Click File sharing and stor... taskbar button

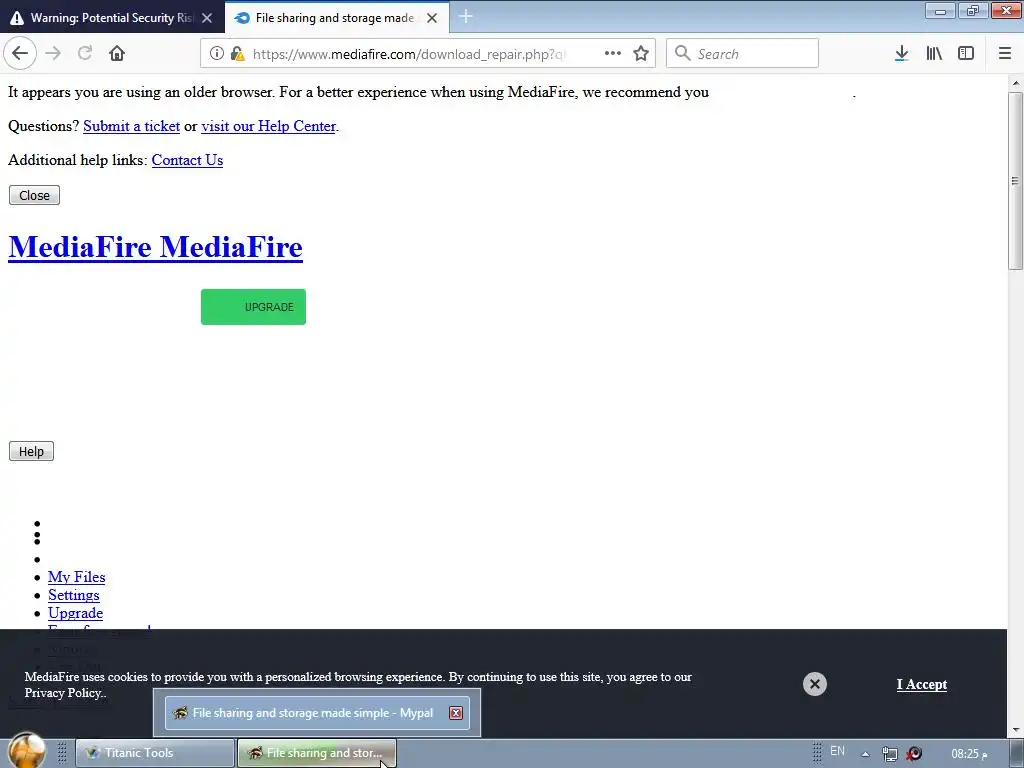(x=317, y=753)
